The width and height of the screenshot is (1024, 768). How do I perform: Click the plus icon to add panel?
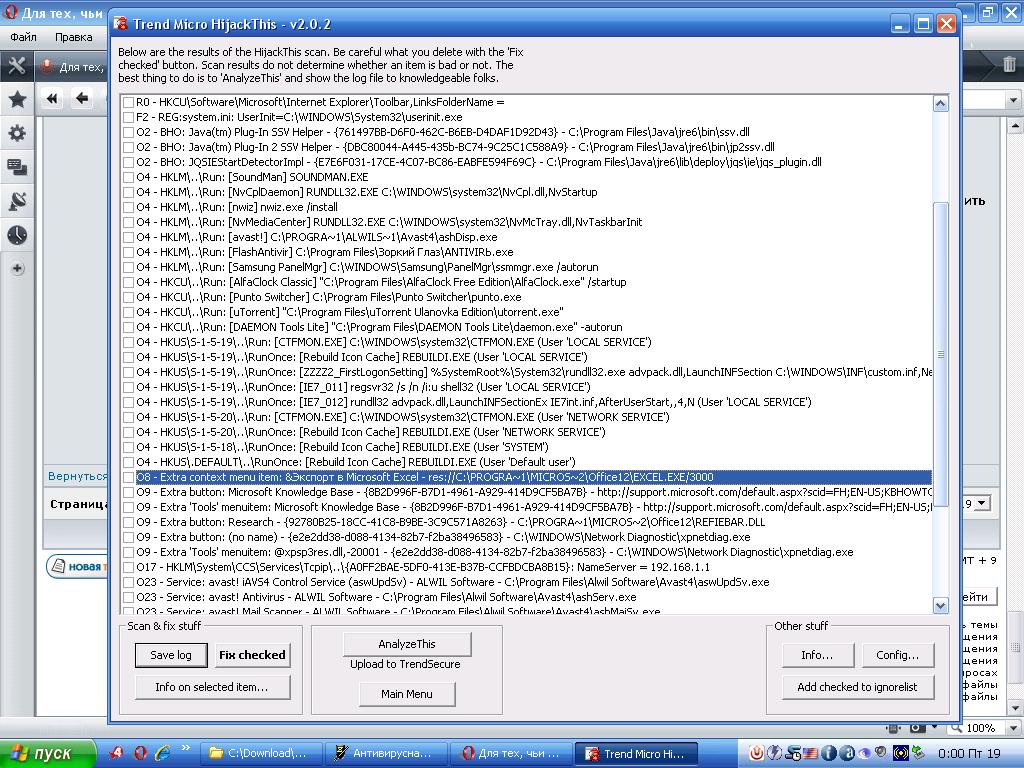[17, 269]
